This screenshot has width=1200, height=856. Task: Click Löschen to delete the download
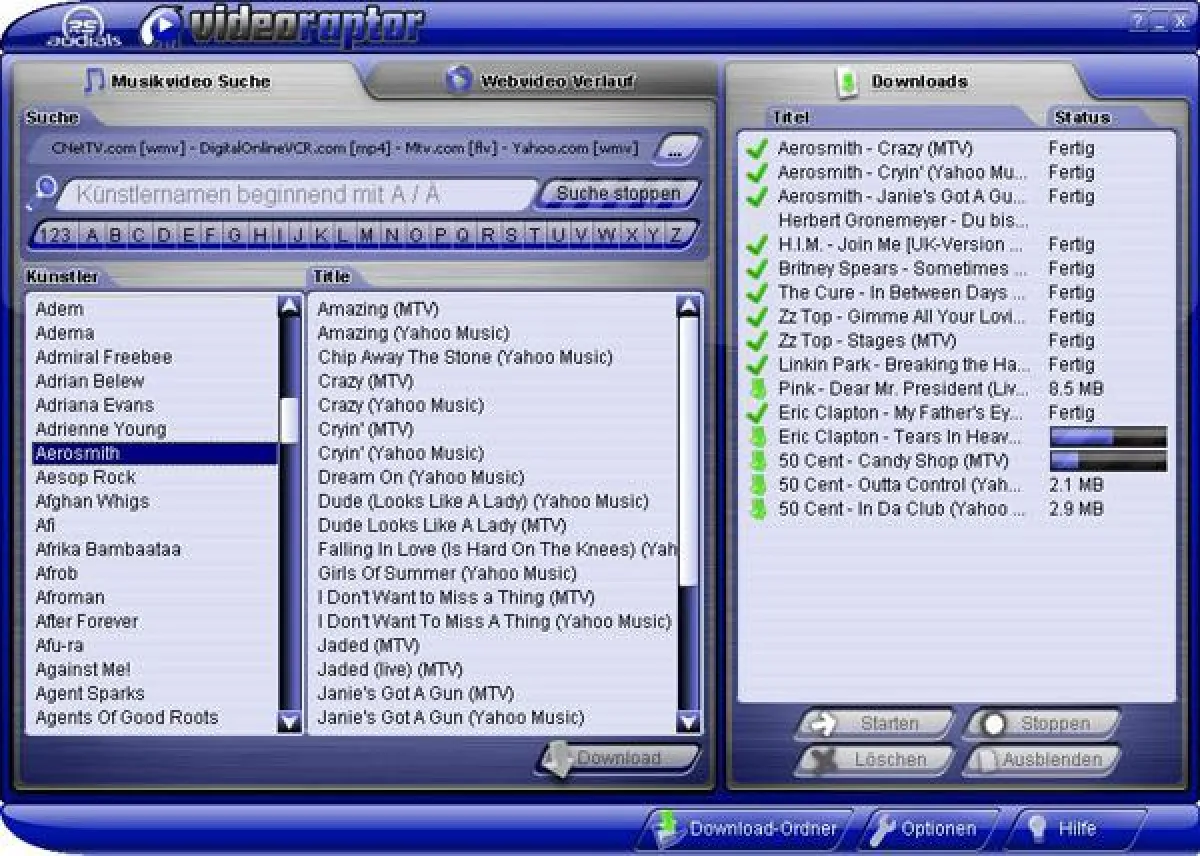click(x=875, y=760)
